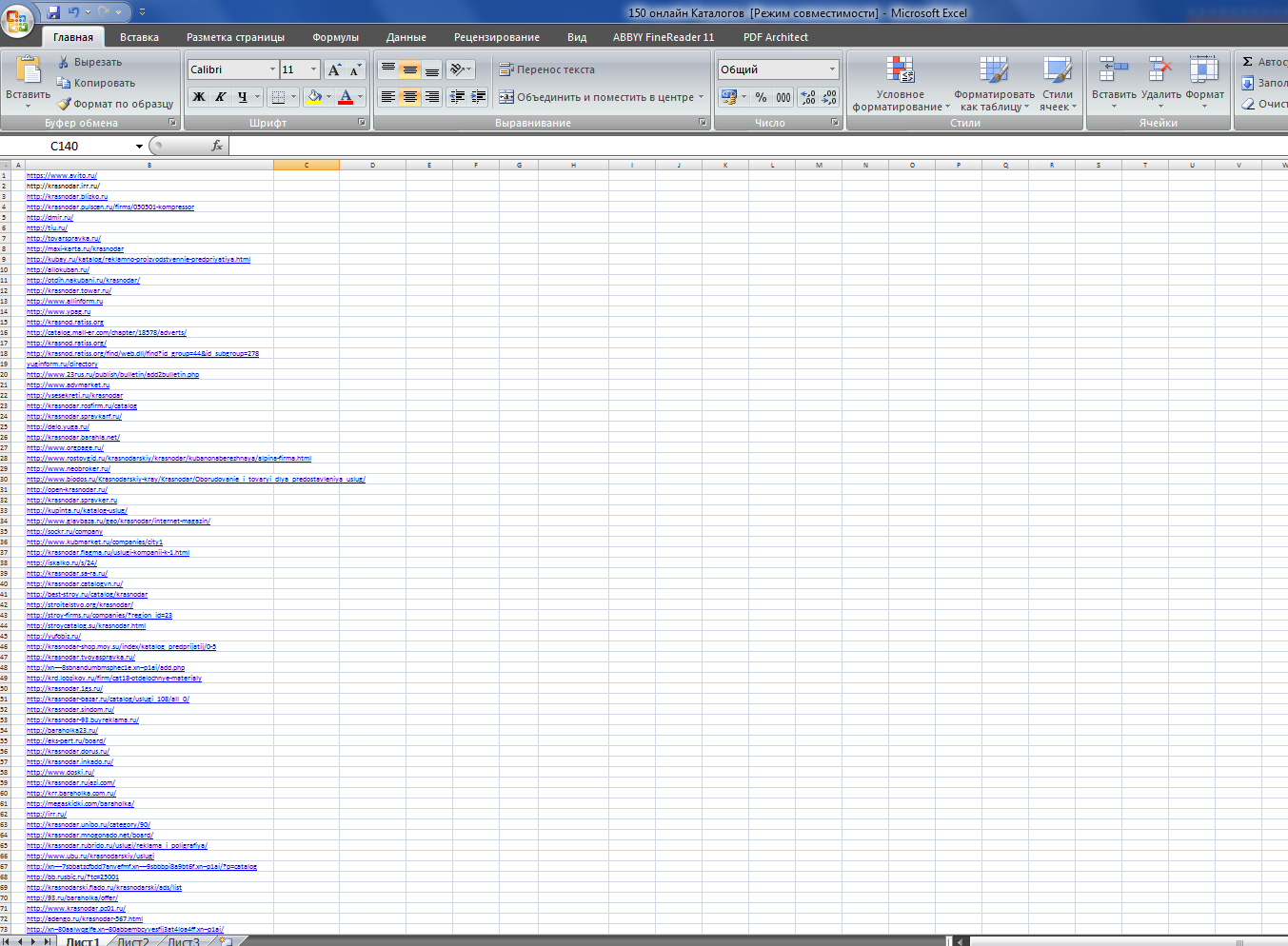Open Шрифт group dialog launcher
The image size is (1288, 946).
(362, 123)
